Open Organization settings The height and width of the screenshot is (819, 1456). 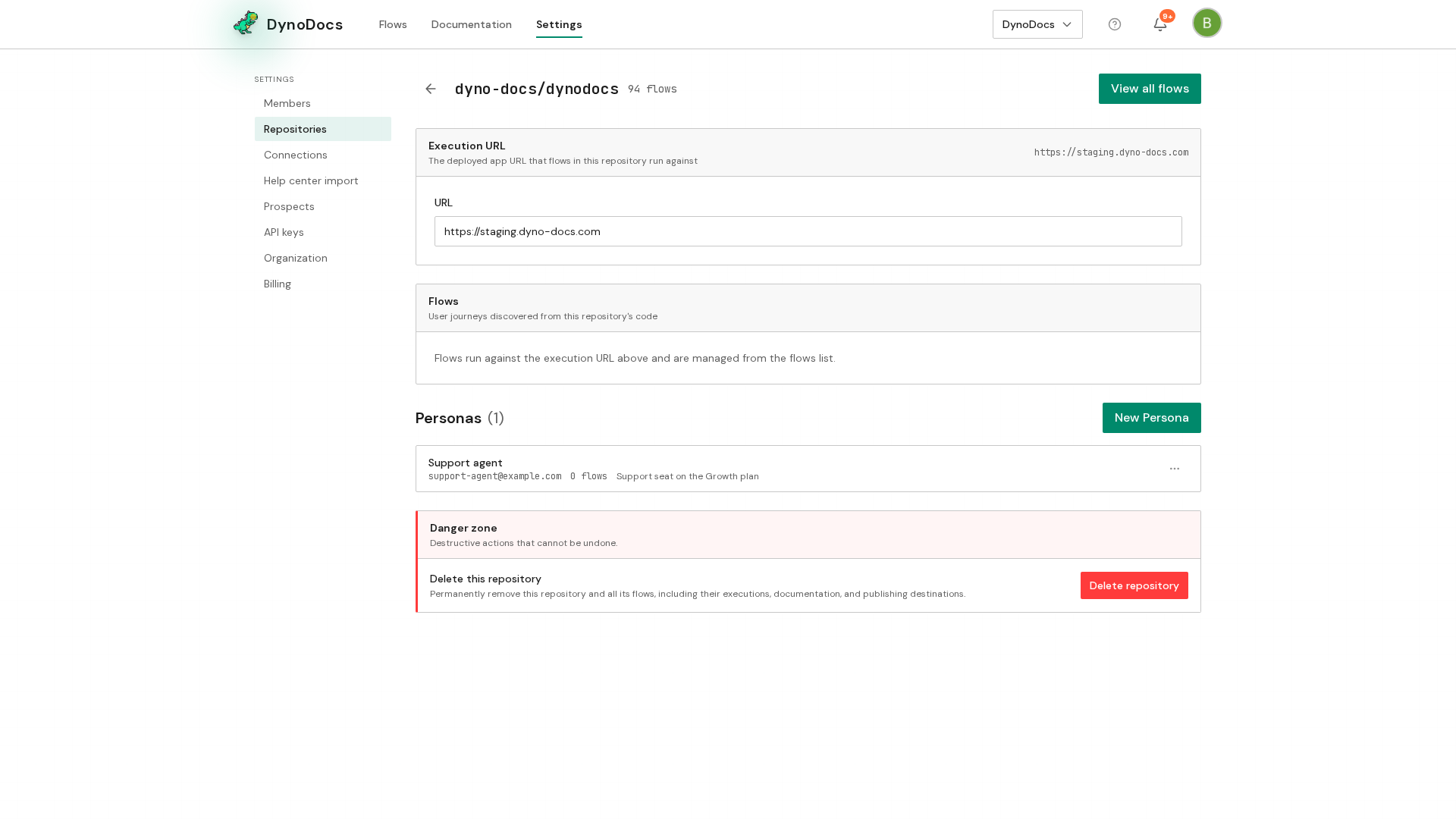323,258
